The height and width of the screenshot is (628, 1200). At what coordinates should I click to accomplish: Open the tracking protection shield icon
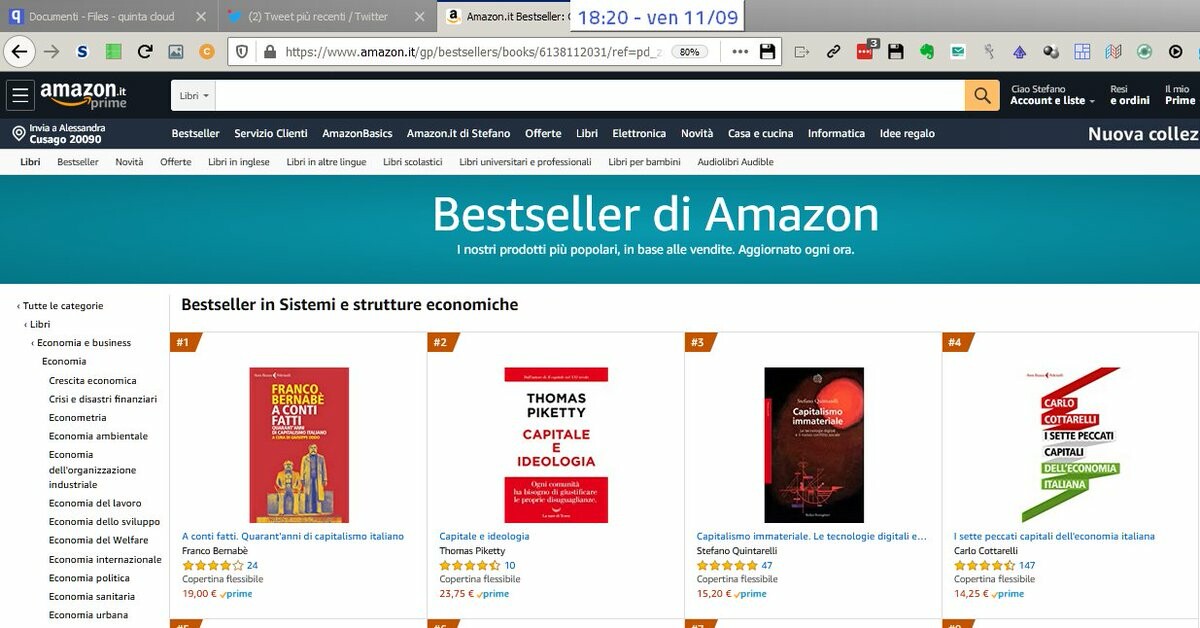242,51
